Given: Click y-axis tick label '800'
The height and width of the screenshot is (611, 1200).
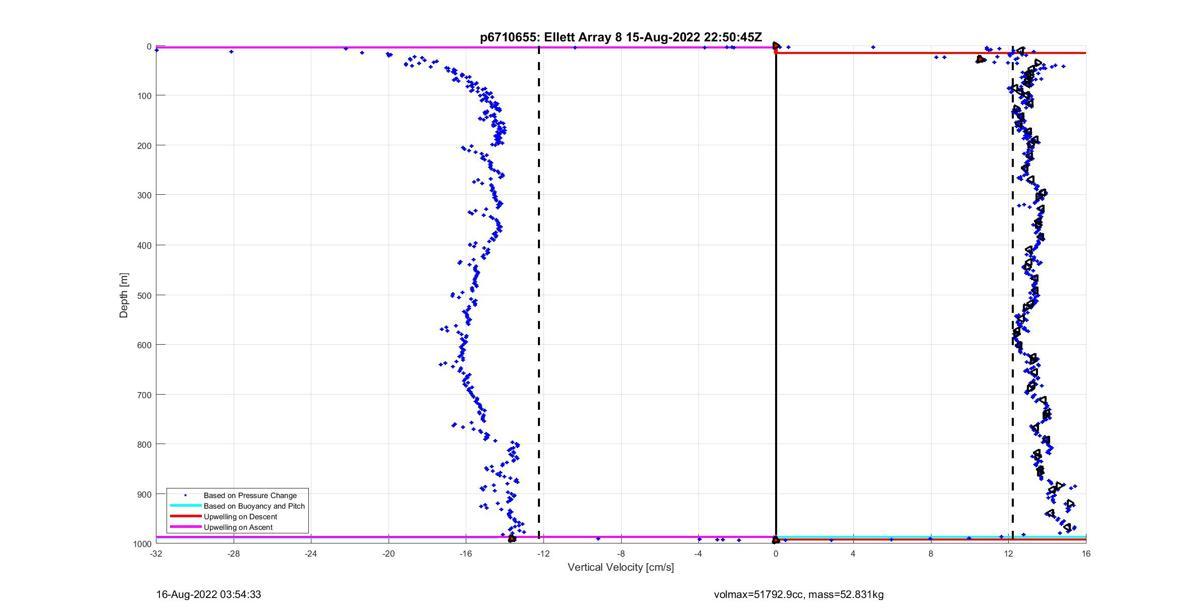Looking at the screenshot, I should coord(143,444).
